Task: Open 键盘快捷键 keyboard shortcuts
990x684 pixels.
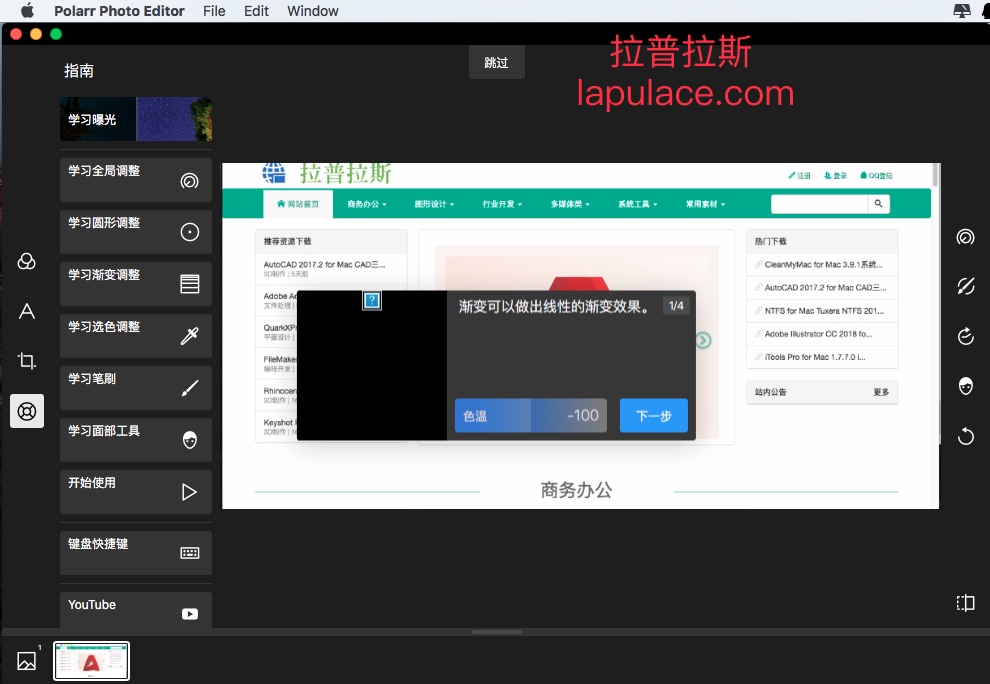Action: click(x=136, y=553)
